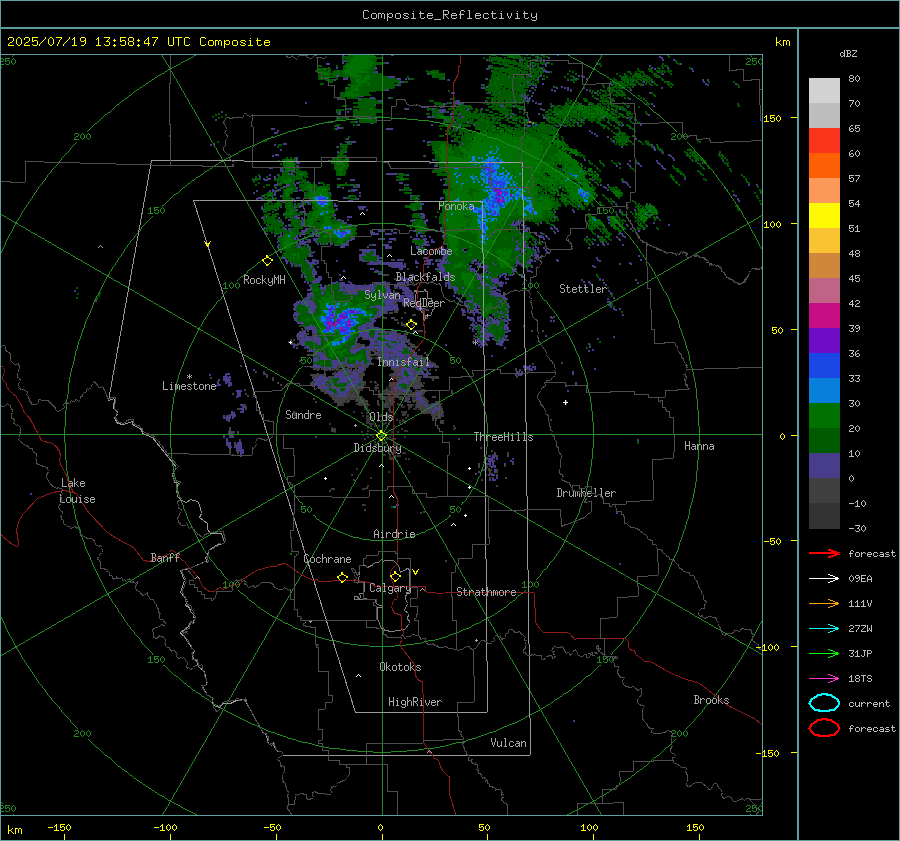
Task: Click the red forecast arrow icon
Action: 824,553
